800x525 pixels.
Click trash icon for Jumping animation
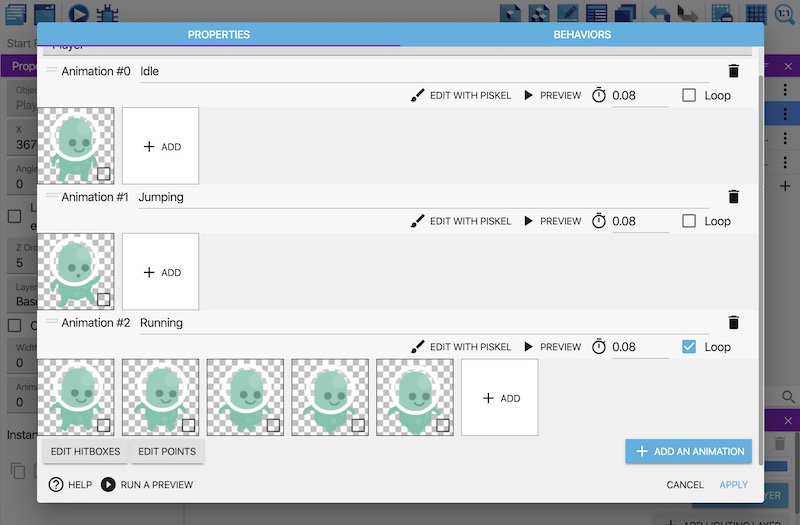(733, 197)
